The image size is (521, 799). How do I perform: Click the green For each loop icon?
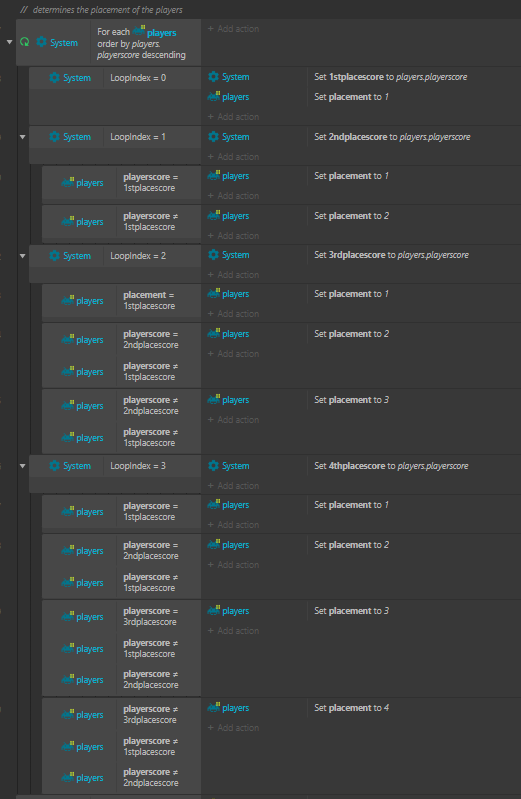click(24, 42)
